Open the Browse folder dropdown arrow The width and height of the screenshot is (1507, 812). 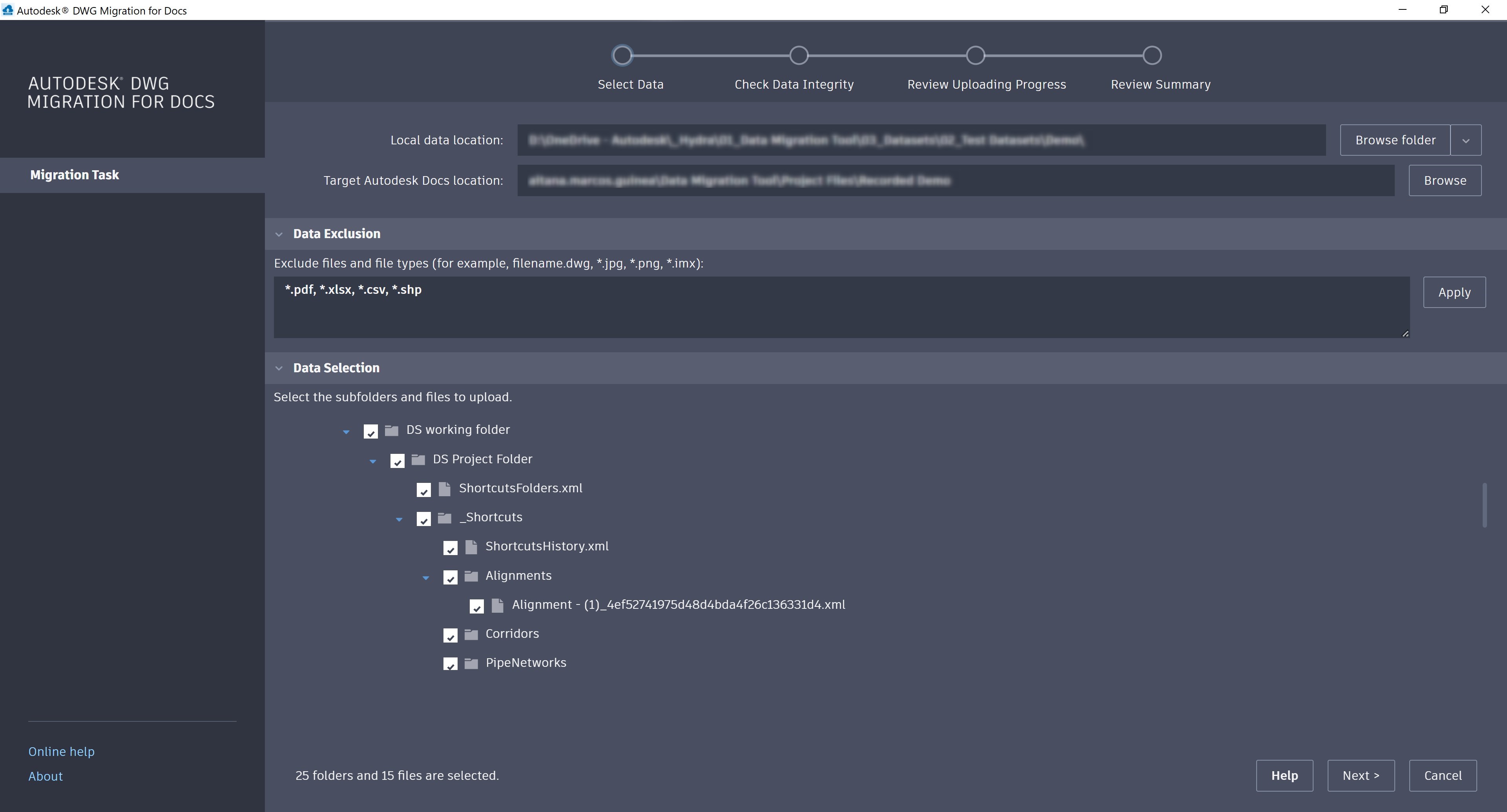[x=1465, y=140]
